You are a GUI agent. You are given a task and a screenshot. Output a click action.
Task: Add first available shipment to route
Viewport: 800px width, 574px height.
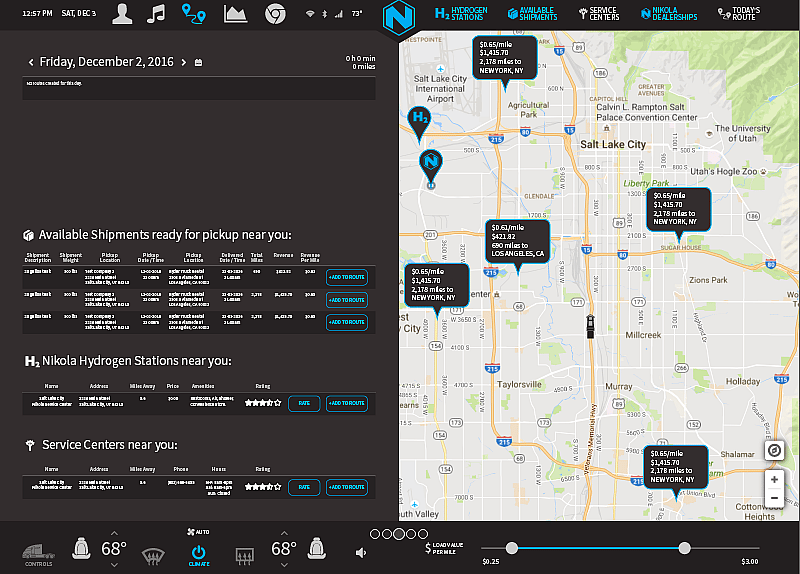click(346, 277)
